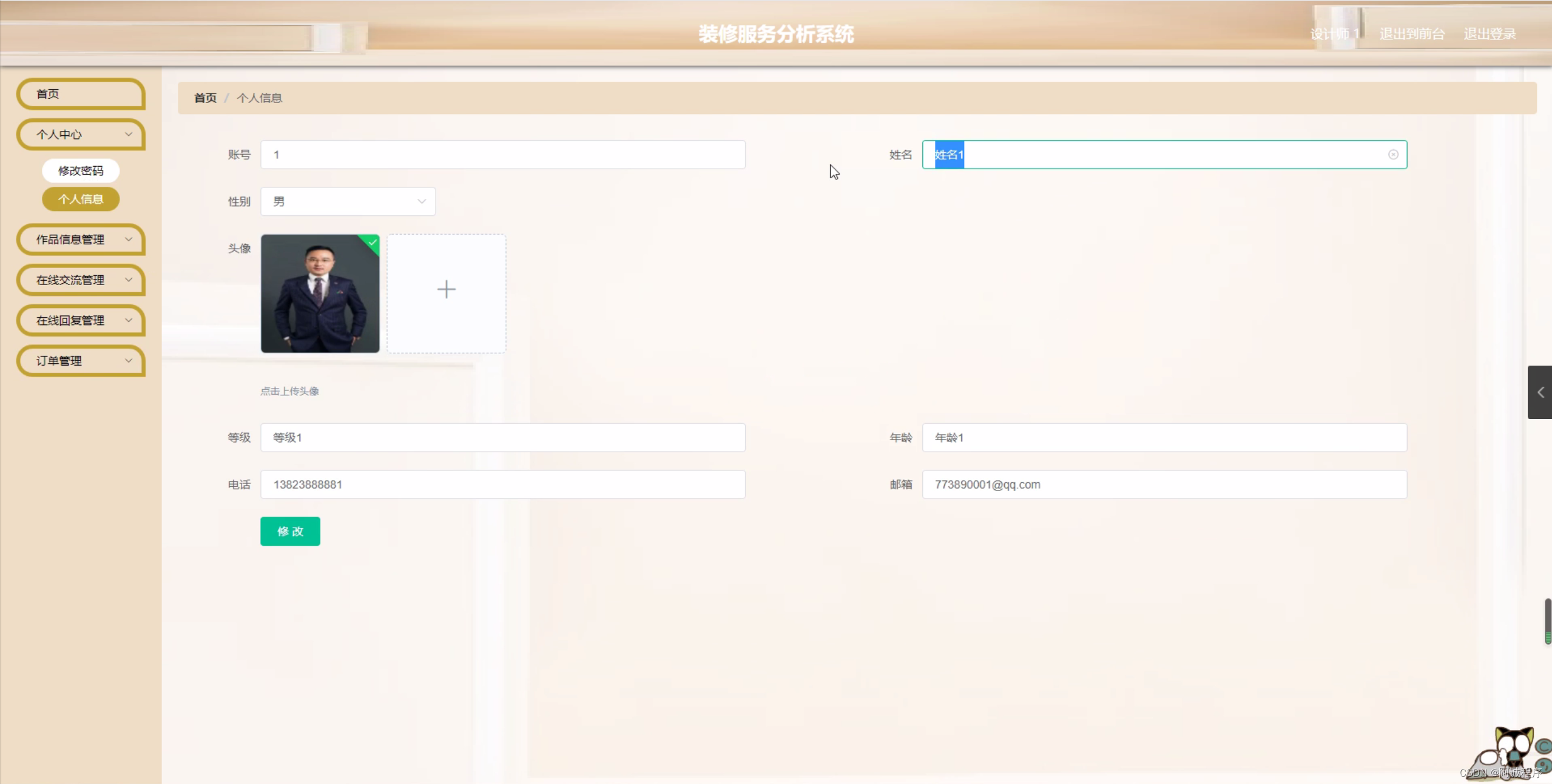Click the green 修改 button

tap(290, 531)
